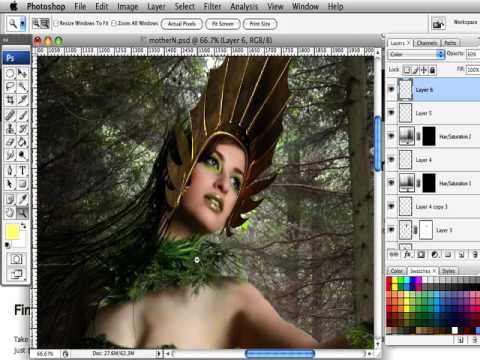Click the Actual Pixels button
Screen dimensions: 480x360
point(182,24)
